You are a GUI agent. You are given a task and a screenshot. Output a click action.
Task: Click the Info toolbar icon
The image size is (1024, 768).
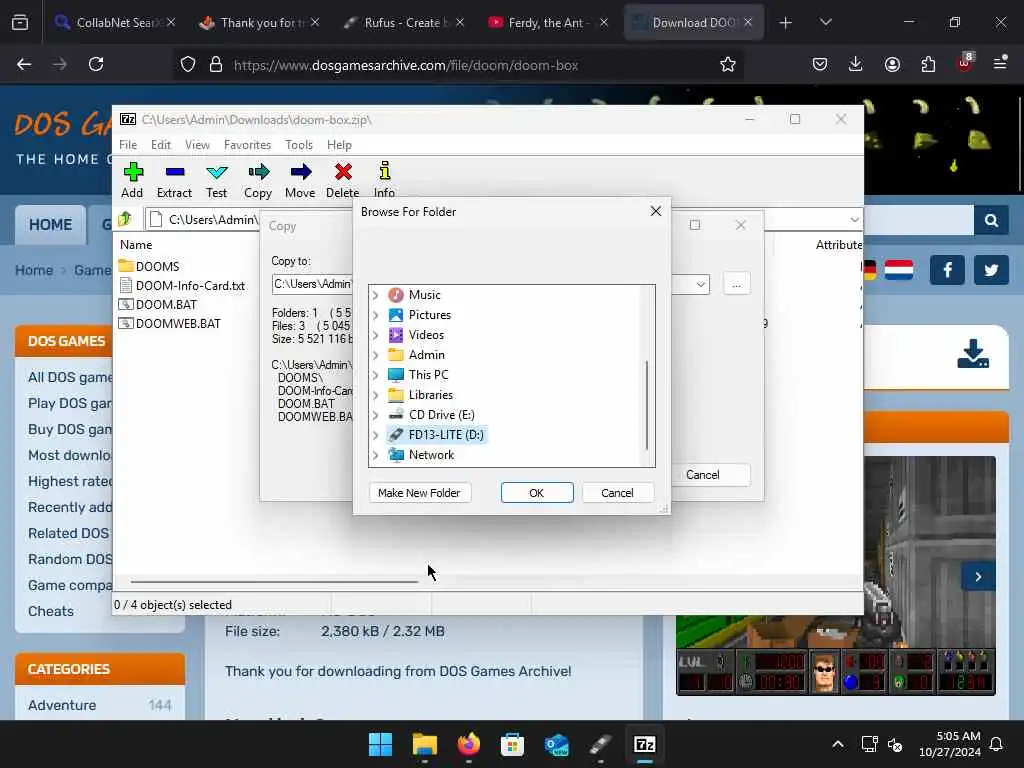pyautogui.click(x=384, y=180)
